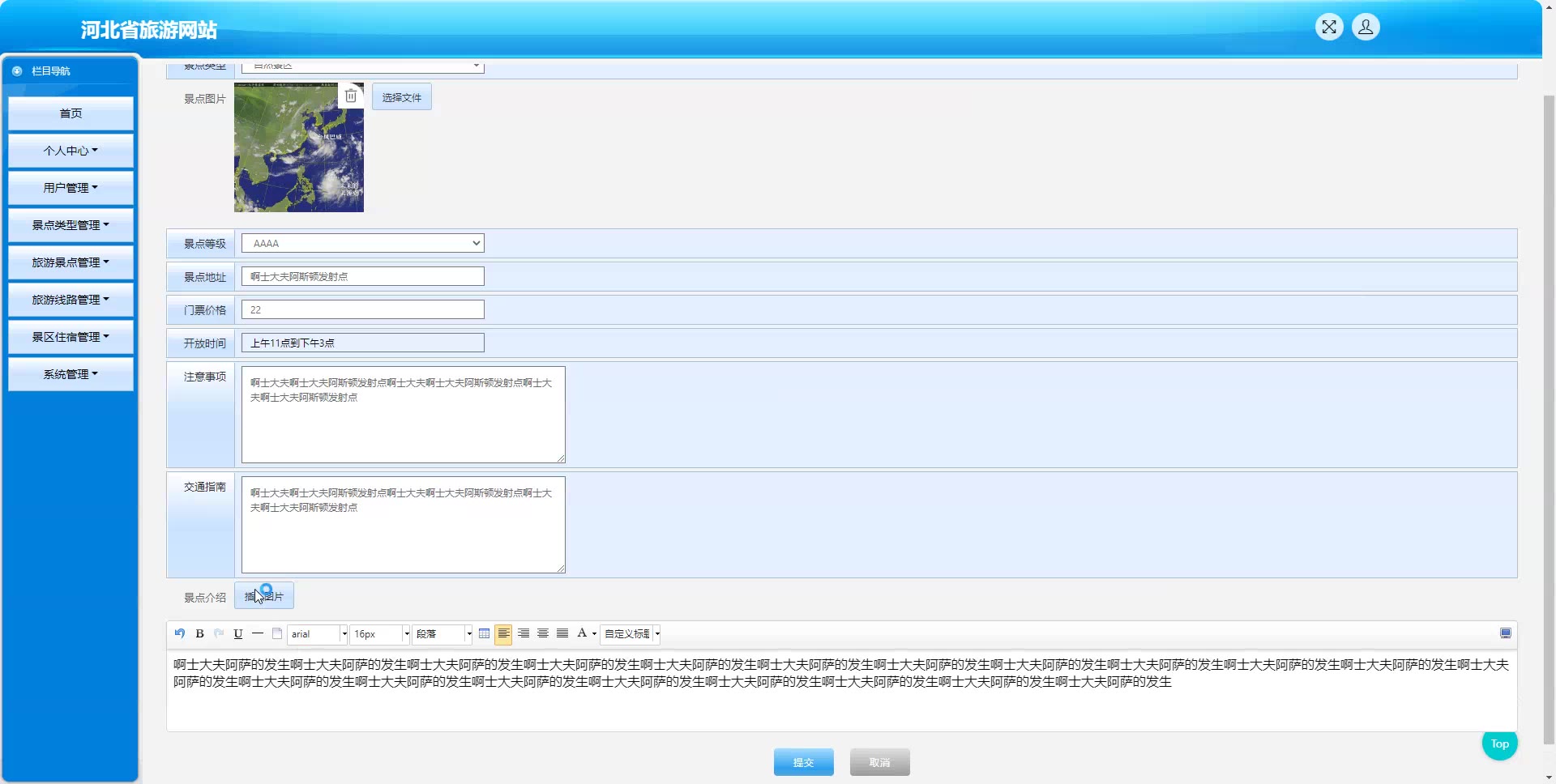Image resolution: width=1556 pixels, height=784 pixels.
Task: Clear the document with the blank page icon
Action: [277, 633]
